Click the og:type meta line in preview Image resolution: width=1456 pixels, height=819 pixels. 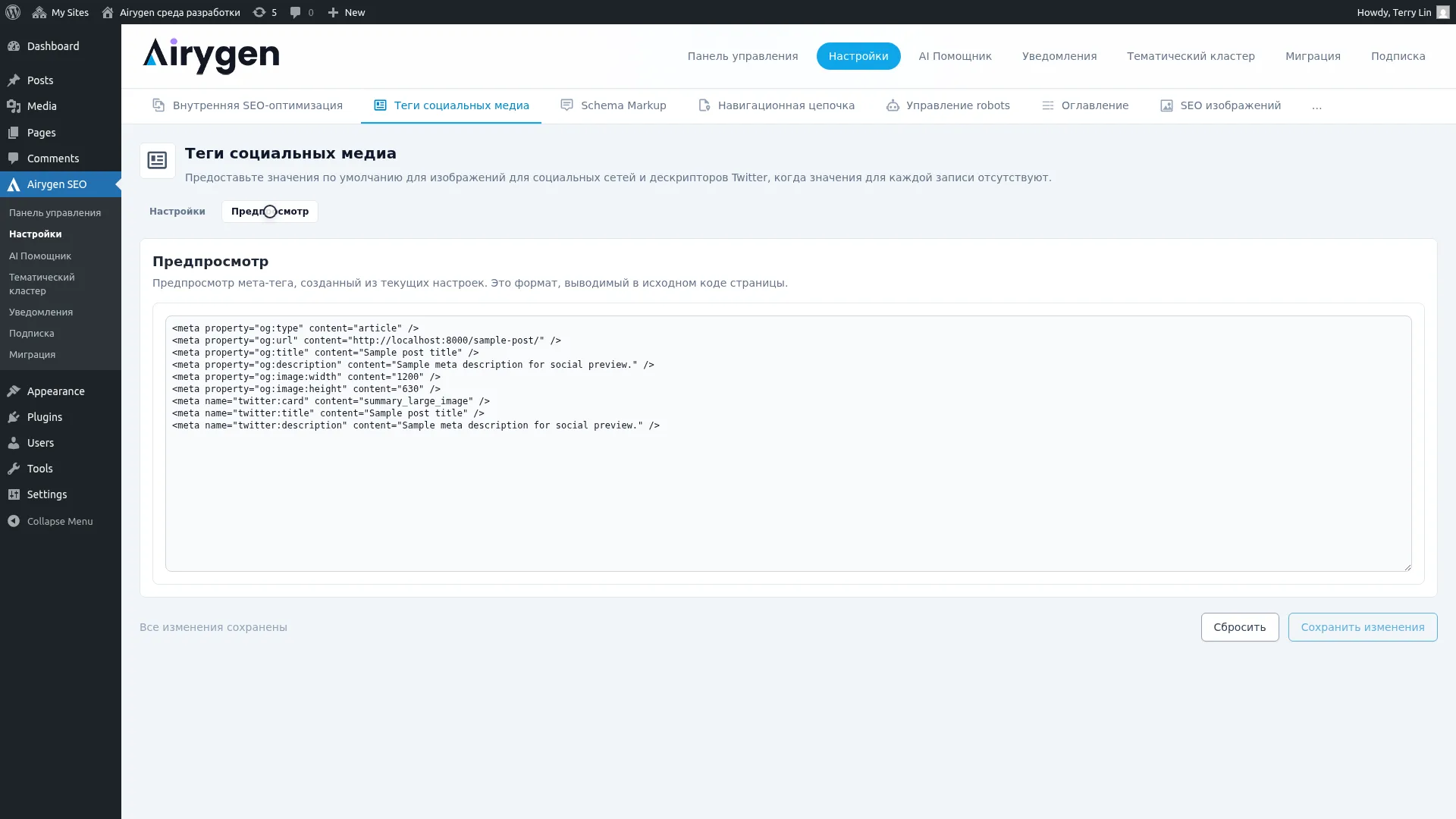point(296,328)
